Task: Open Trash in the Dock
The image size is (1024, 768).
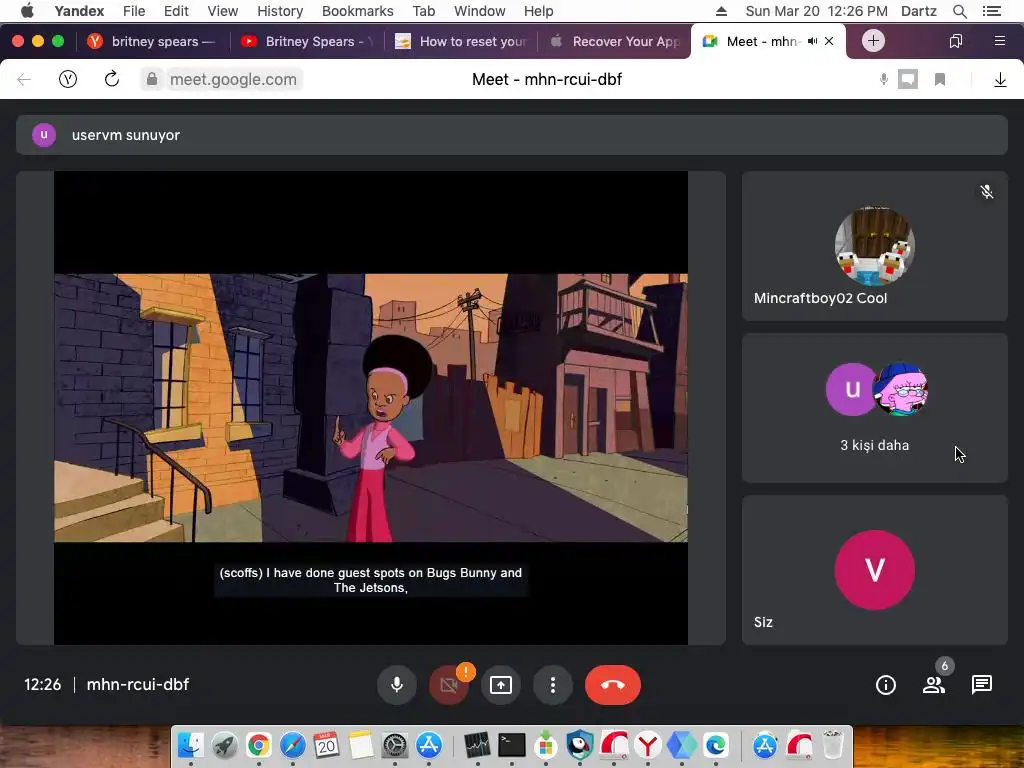Action: [832, 744]
